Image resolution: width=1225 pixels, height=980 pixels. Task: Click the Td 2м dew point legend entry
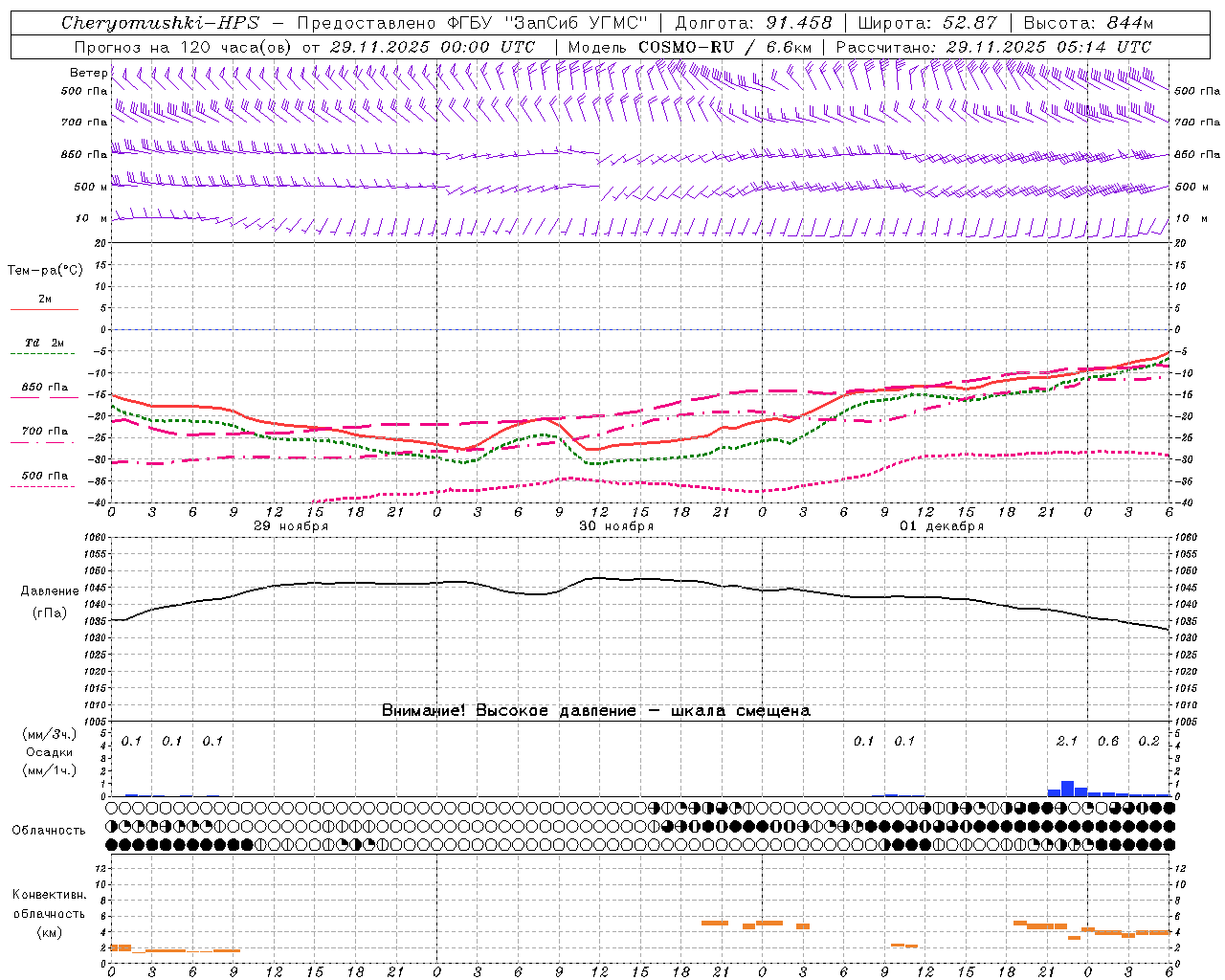click(x=45, y=343)
